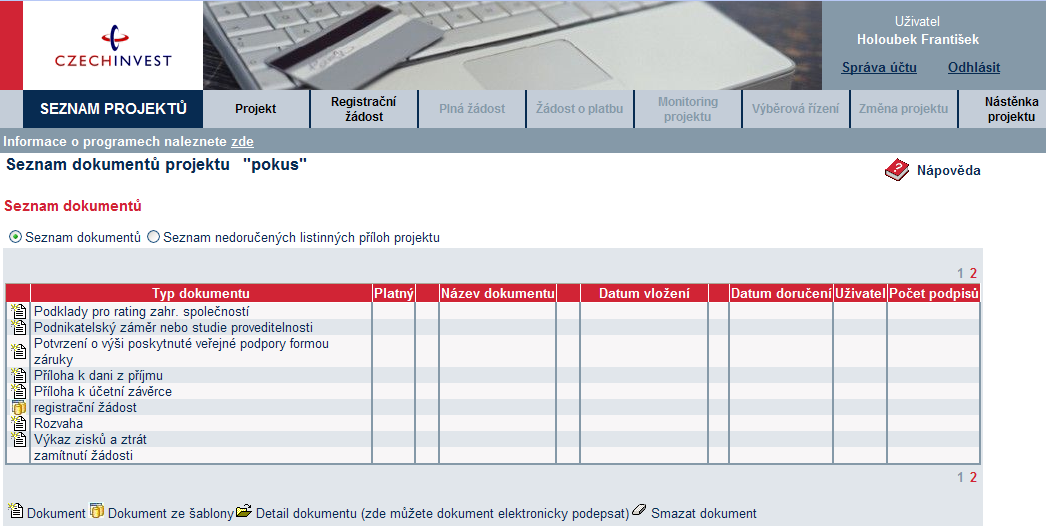The image size is (1046, 526).
Task: Click 'Rozvaha' row text
Action: tap(59, 423)
